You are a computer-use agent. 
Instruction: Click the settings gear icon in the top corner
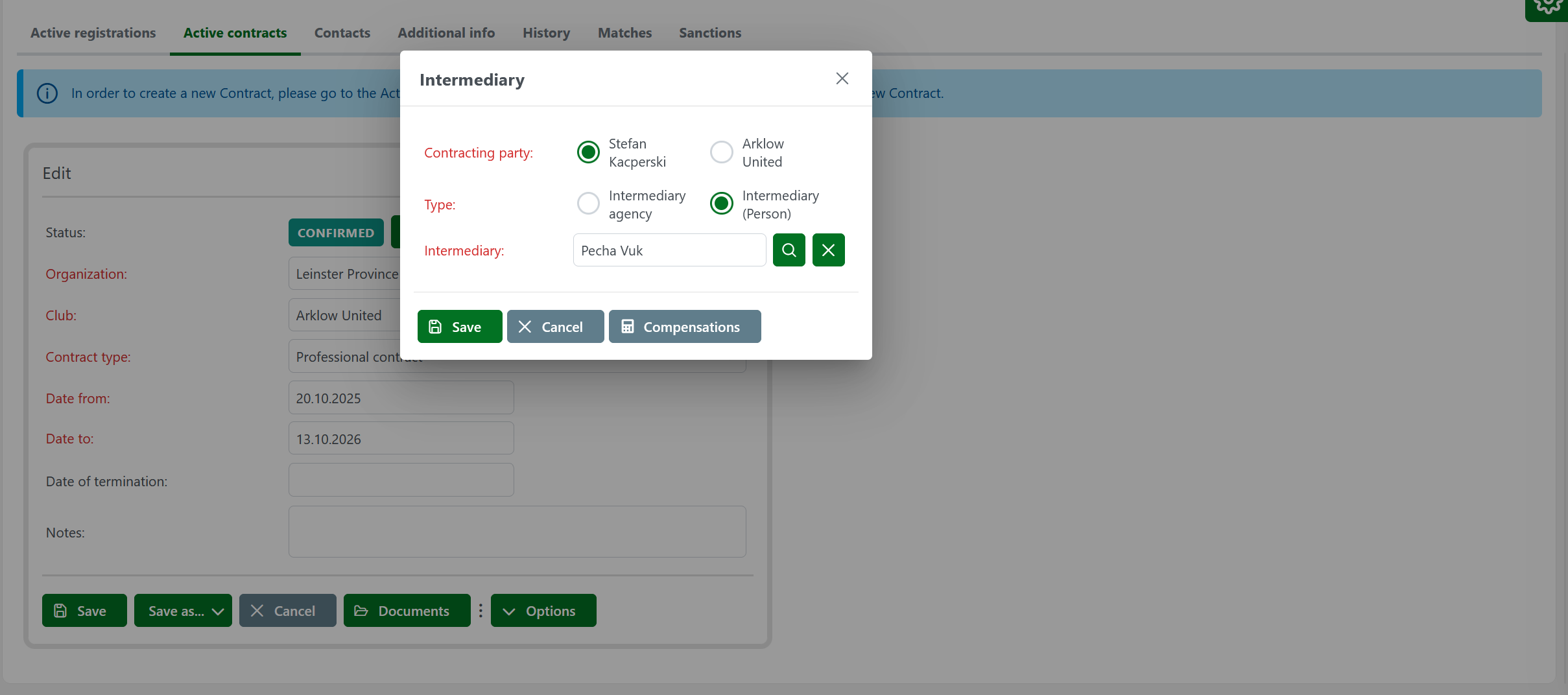click(1549, 8)
